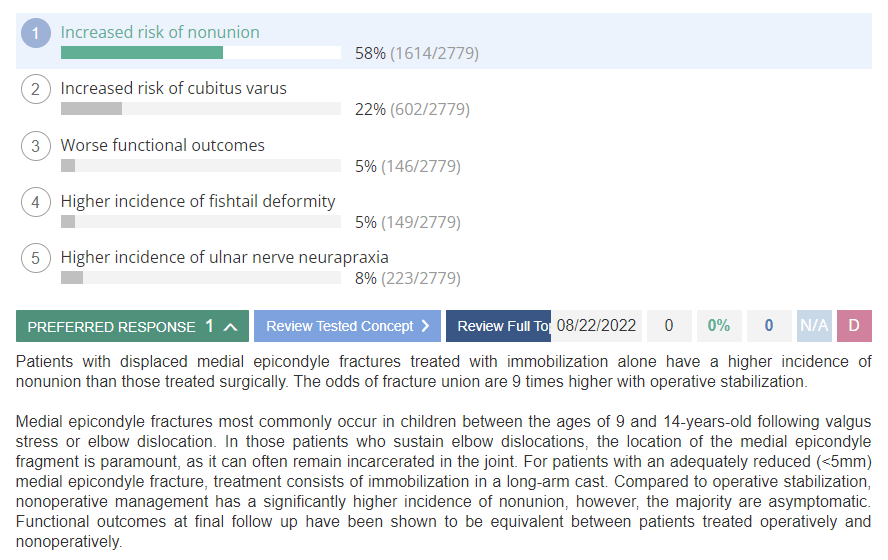Pick answer circle number 4
Screen dimensions: 888x560
tap(36, 202)
